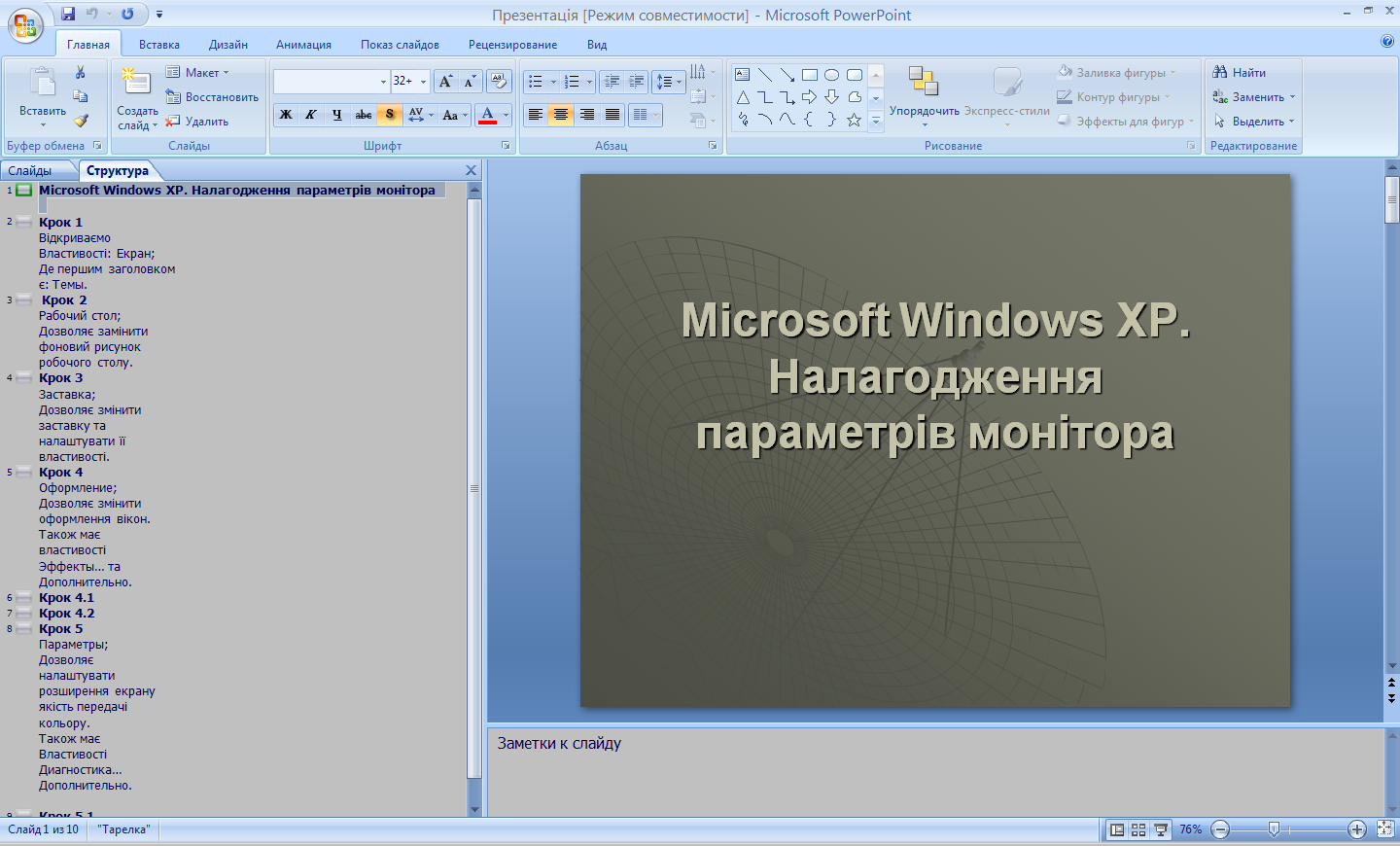Switch to the Слайды pane tab
Image resolution: width=1400 pixels, height=846 pixels.
coord(30,171)
